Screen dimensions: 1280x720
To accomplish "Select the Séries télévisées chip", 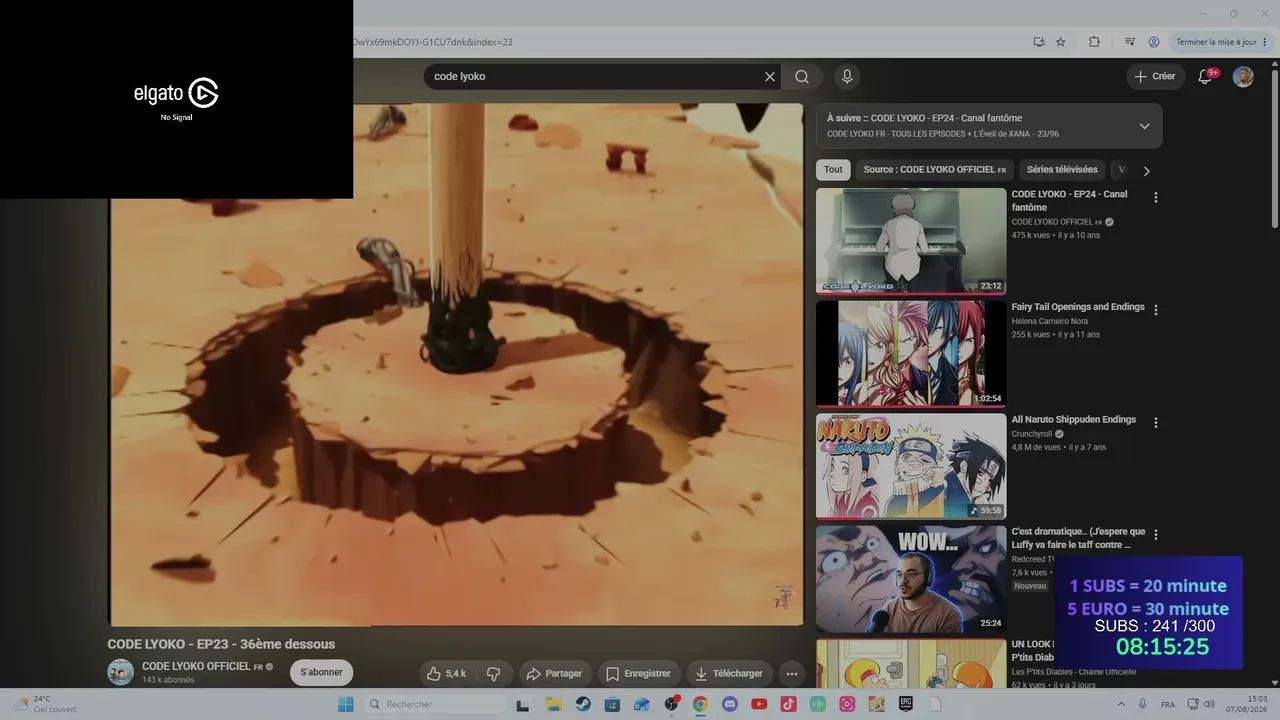I will (x=1062, y=170).
